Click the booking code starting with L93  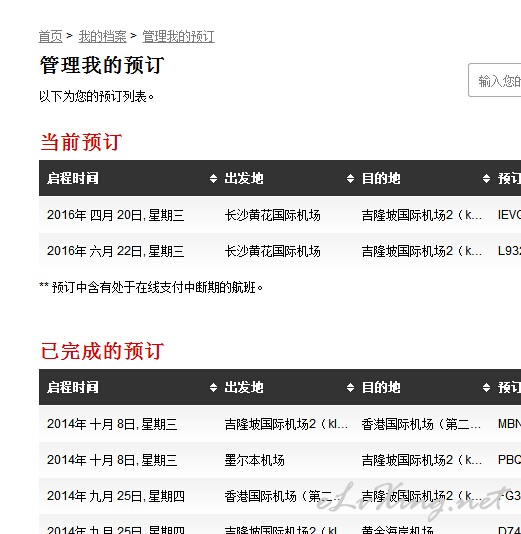pos(509,251)
